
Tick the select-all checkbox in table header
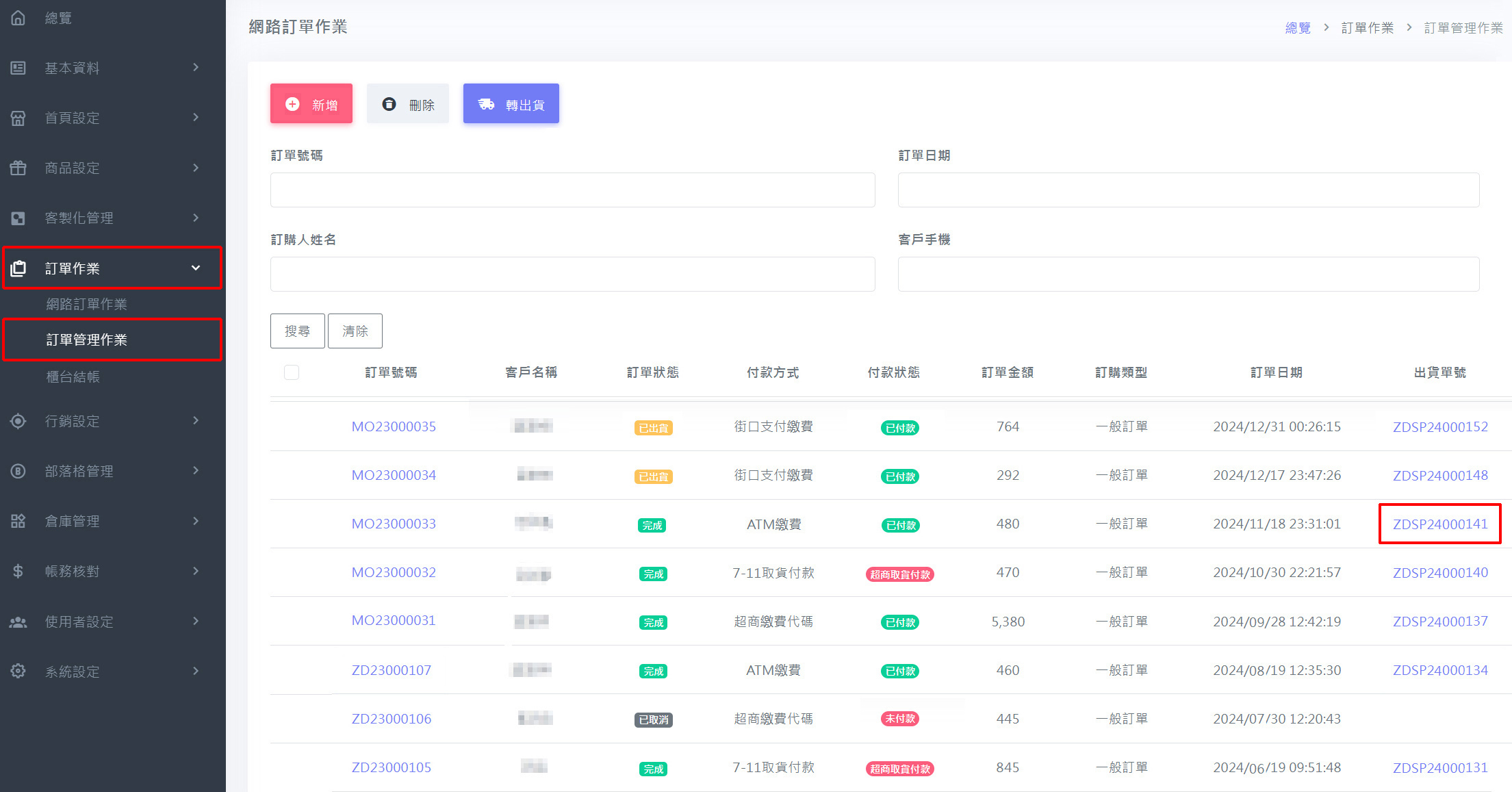click(292, 372)
